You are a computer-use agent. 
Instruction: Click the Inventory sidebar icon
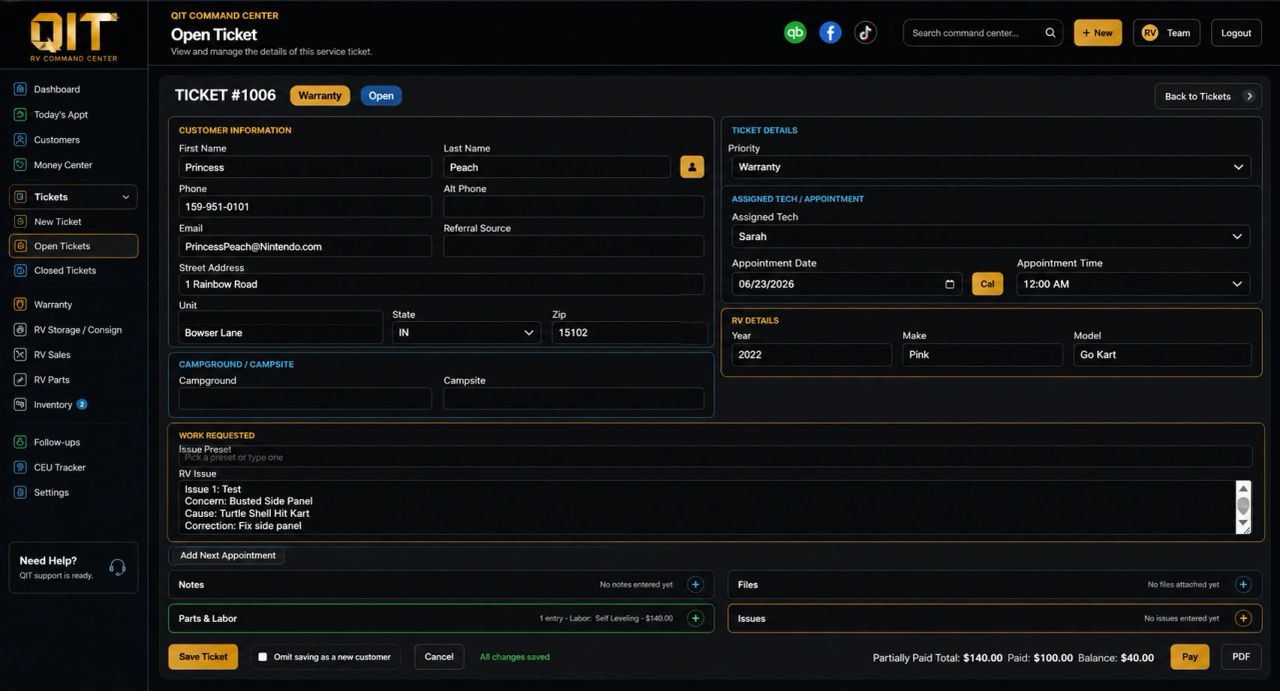[20, 405]
